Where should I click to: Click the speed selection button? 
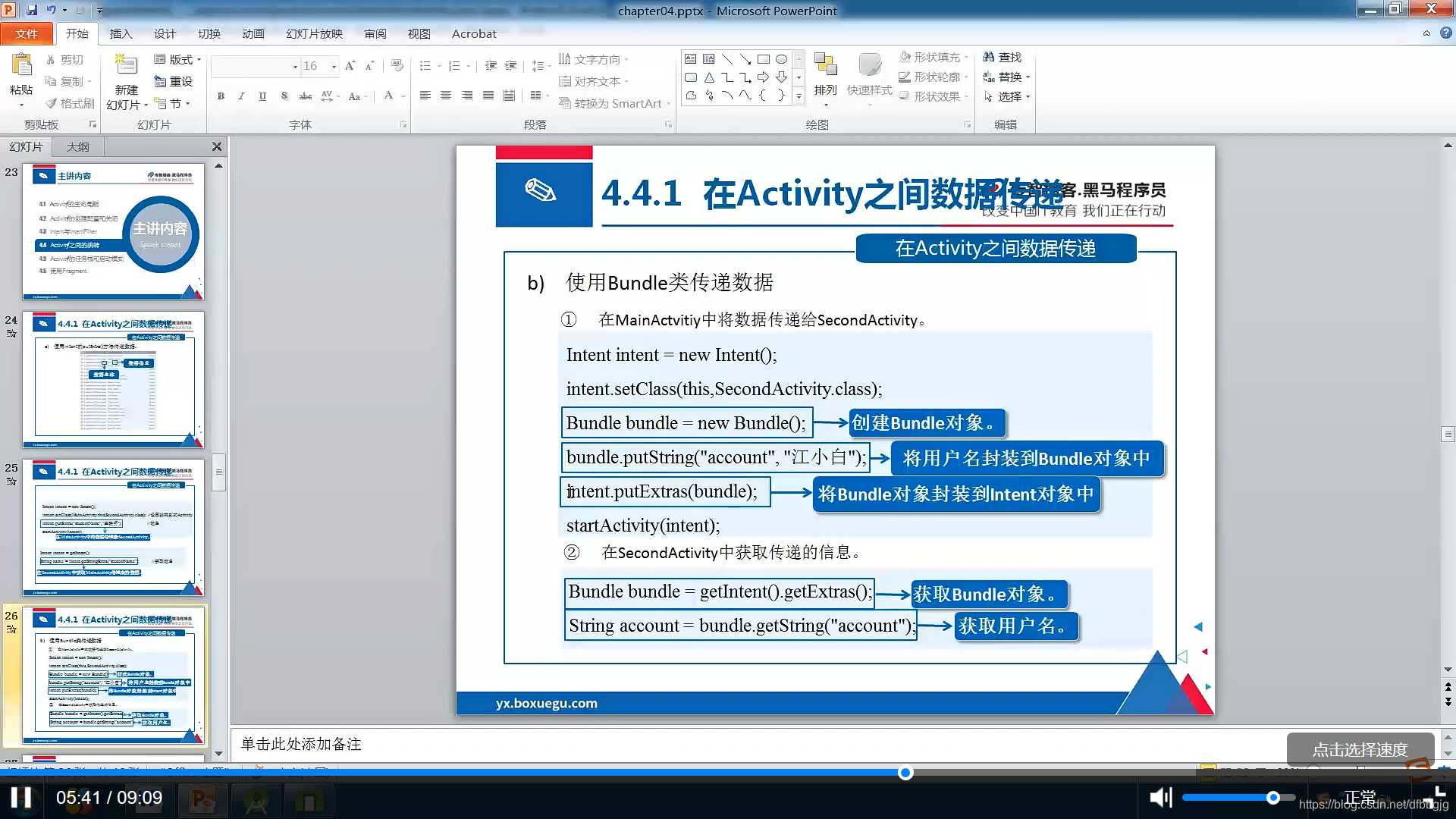[x=1360, y=749]
